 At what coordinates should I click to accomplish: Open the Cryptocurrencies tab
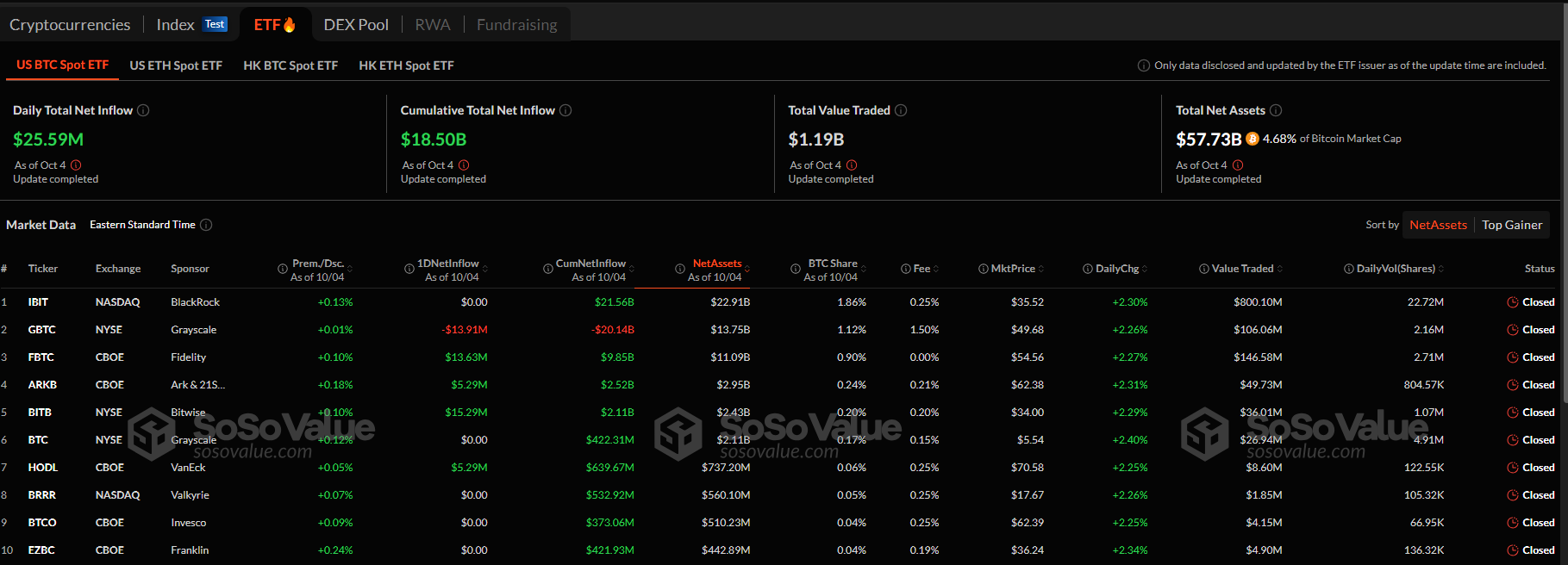click(70, 25)
